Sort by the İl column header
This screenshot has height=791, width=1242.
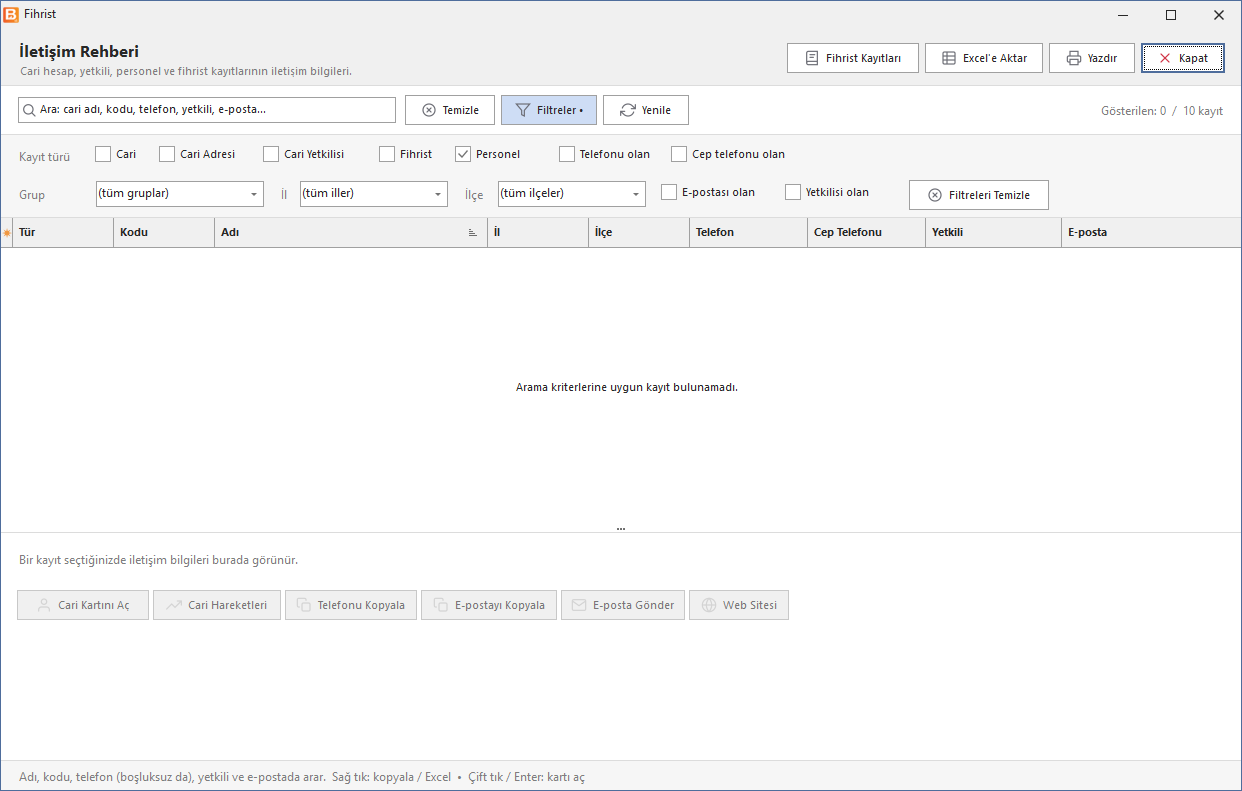coord(538,232)
